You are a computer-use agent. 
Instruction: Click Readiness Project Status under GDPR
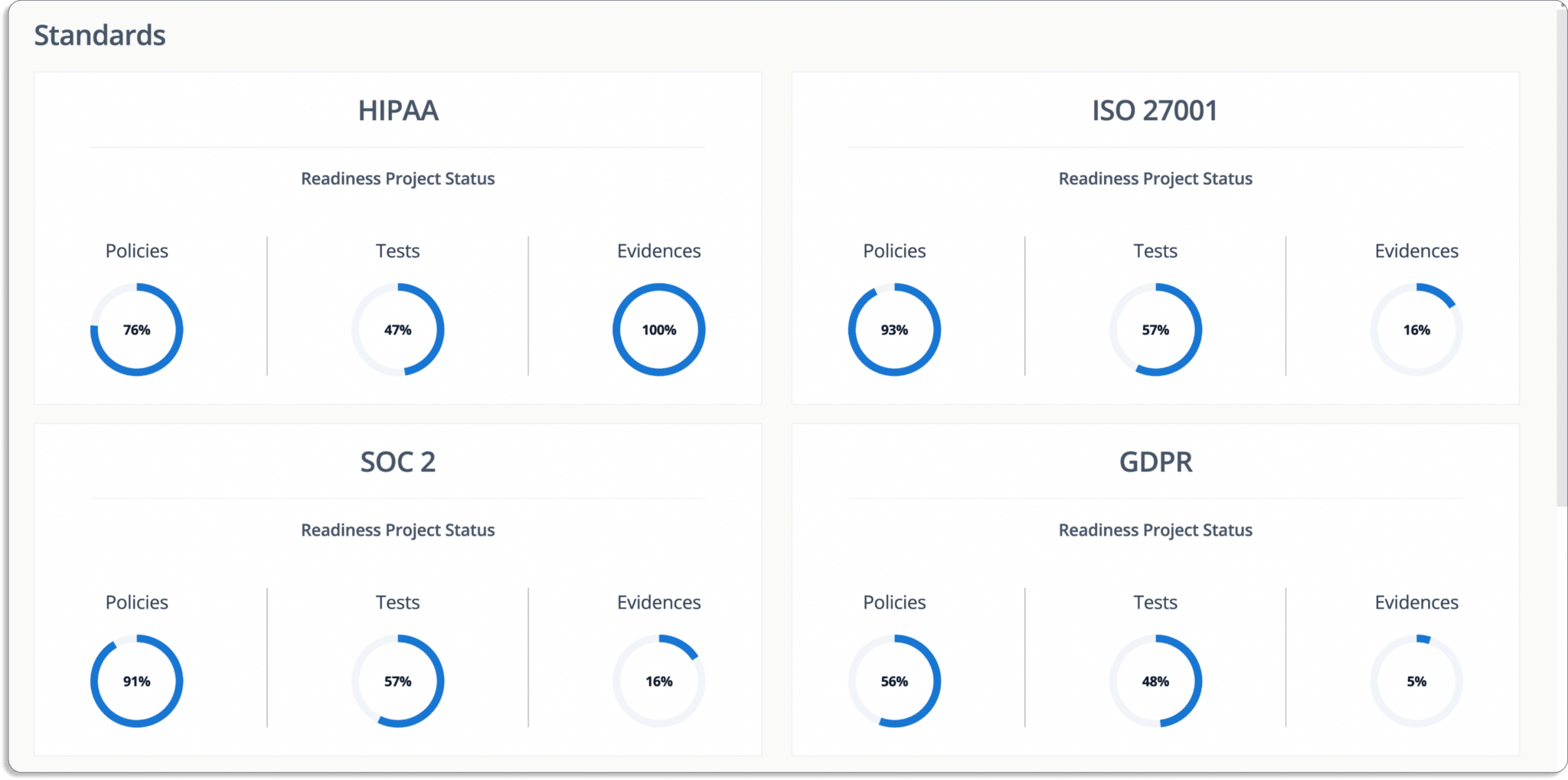click(x=1155, y=530)
